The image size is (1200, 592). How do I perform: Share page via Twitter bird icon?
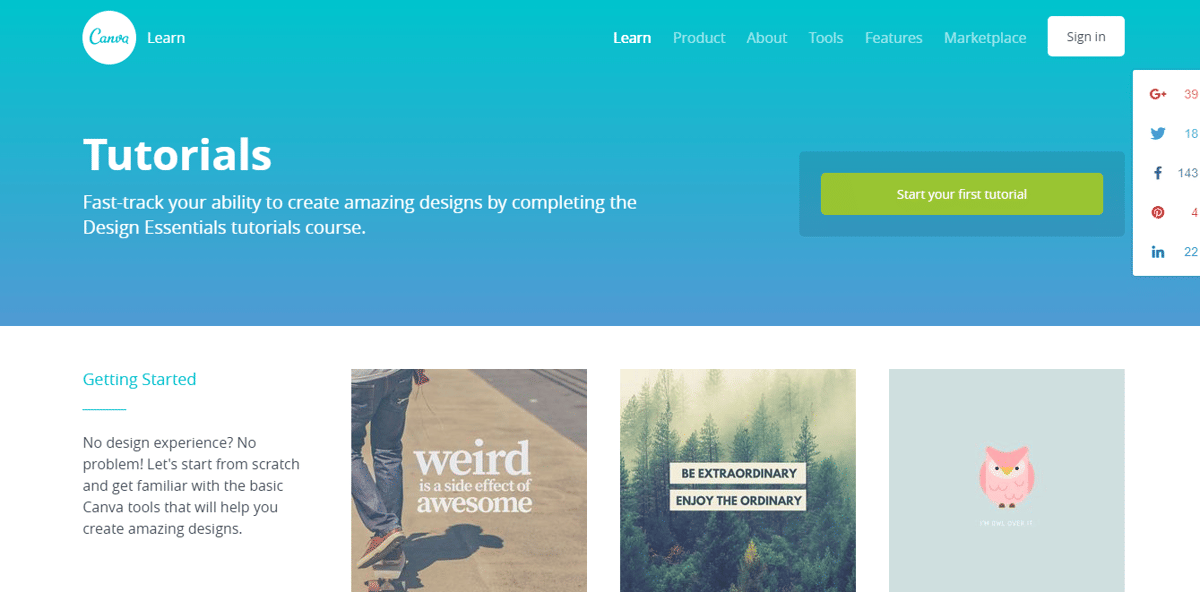[1158, 133]
